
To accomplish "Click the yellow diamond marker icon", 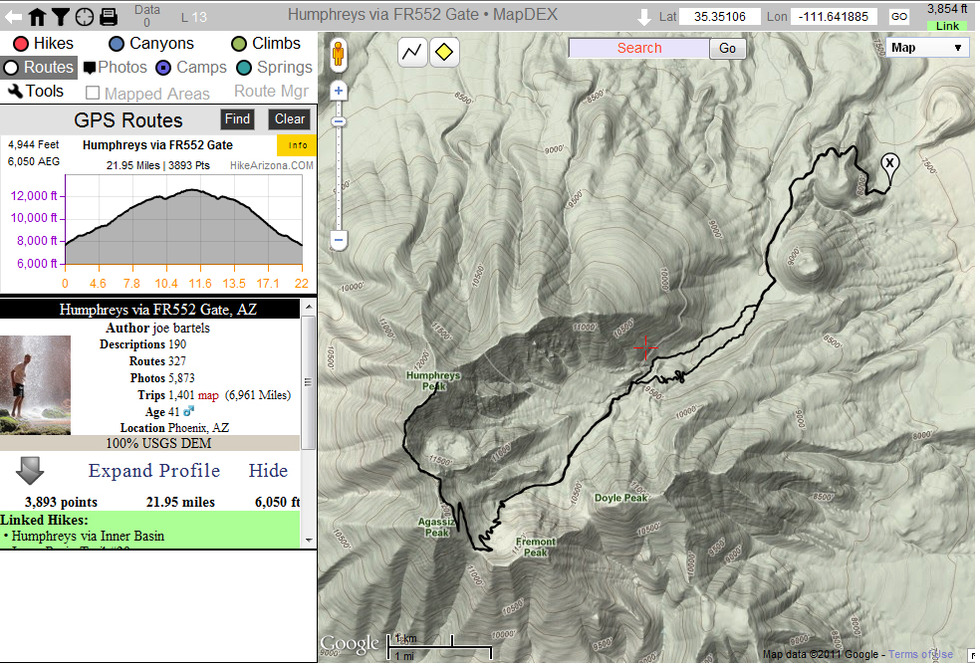I will coord(444,52).
